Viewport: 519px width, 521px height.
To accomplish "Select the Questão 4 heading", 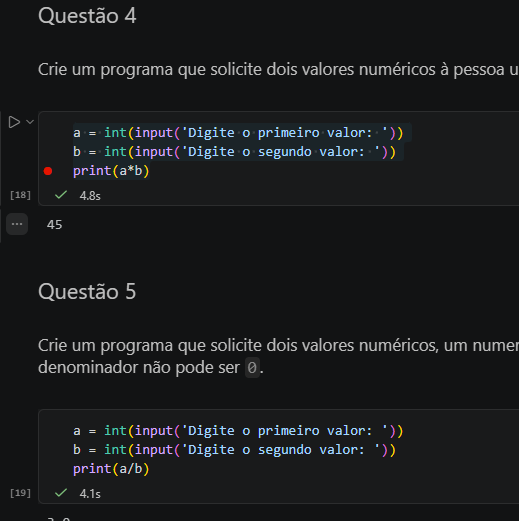I will click(x=87, y=16).
